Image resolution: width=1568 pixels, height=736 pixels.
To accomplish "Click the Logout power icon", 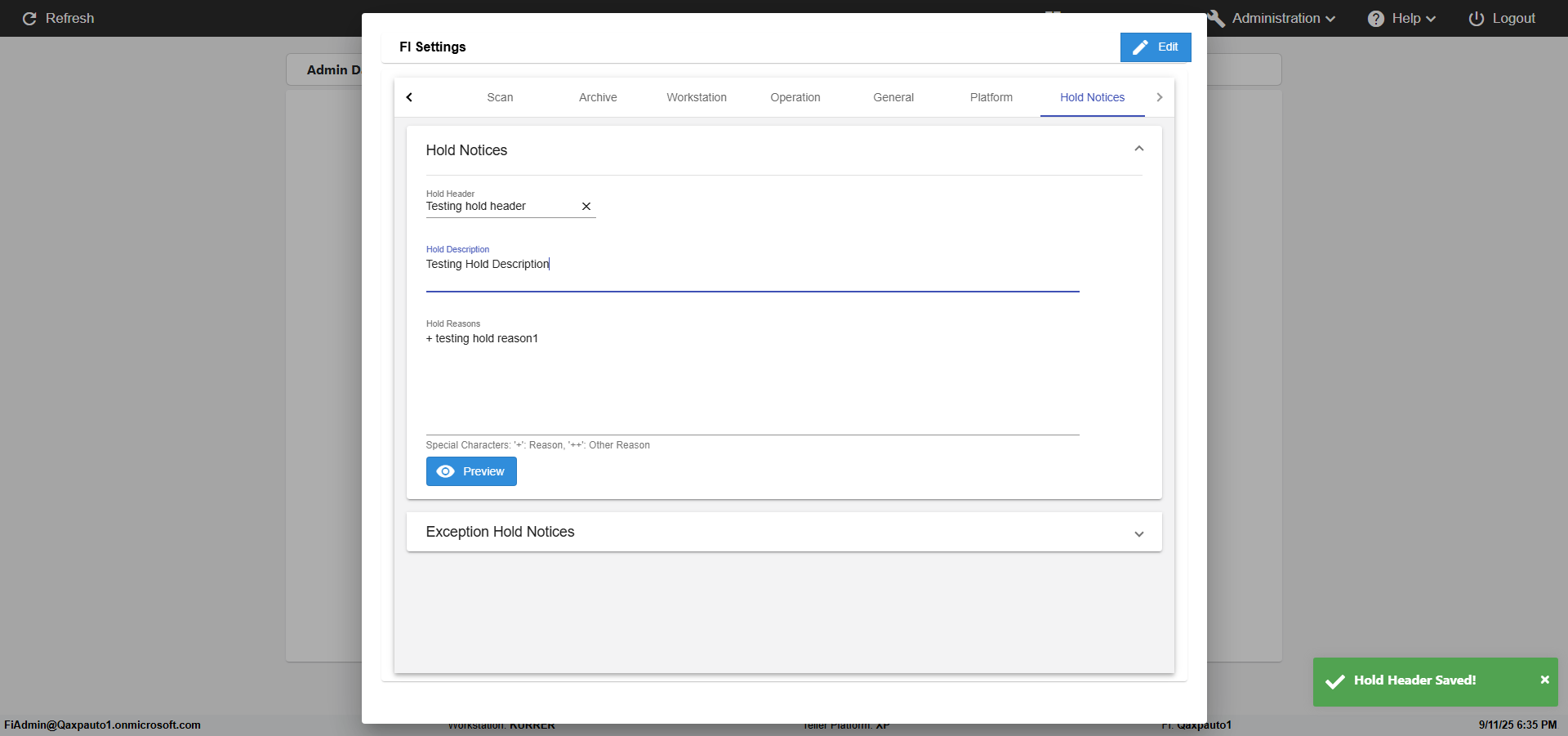I will [1476, 19].
